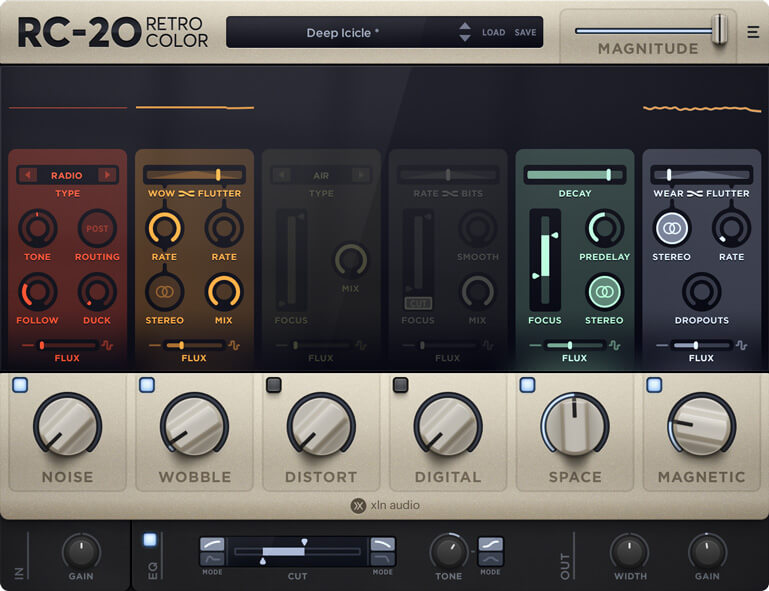Click the output Width knob

629,552
